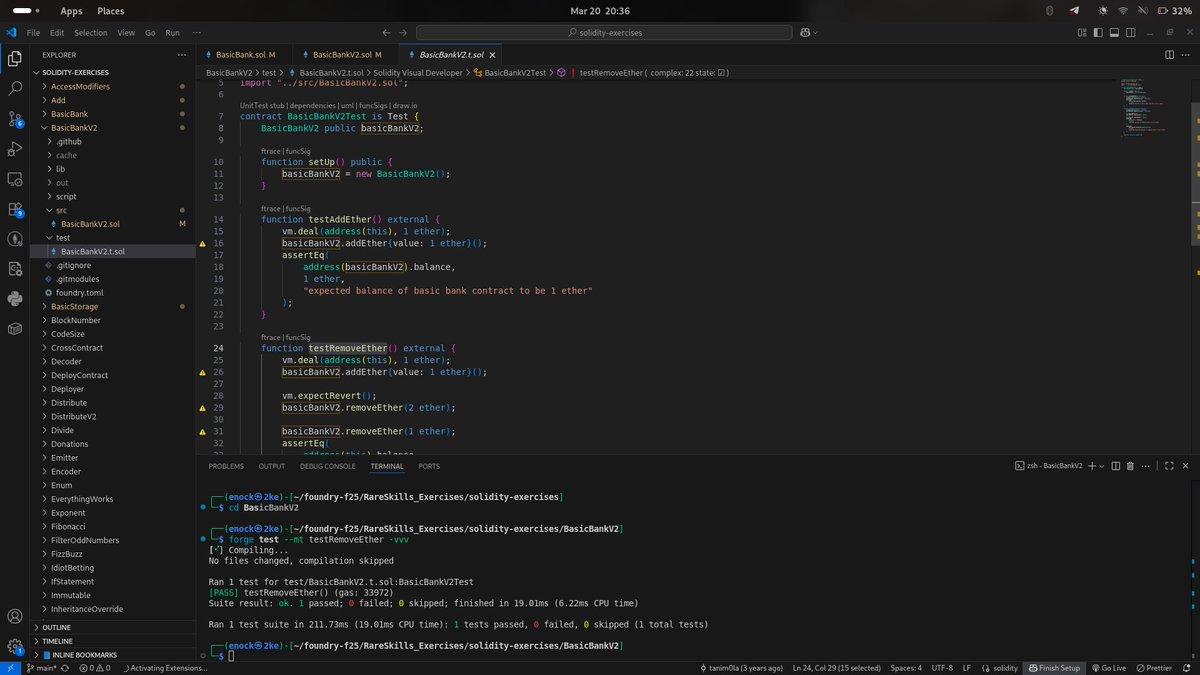
Task: Open the Run and Debug view
Action: tap(15, 149)
